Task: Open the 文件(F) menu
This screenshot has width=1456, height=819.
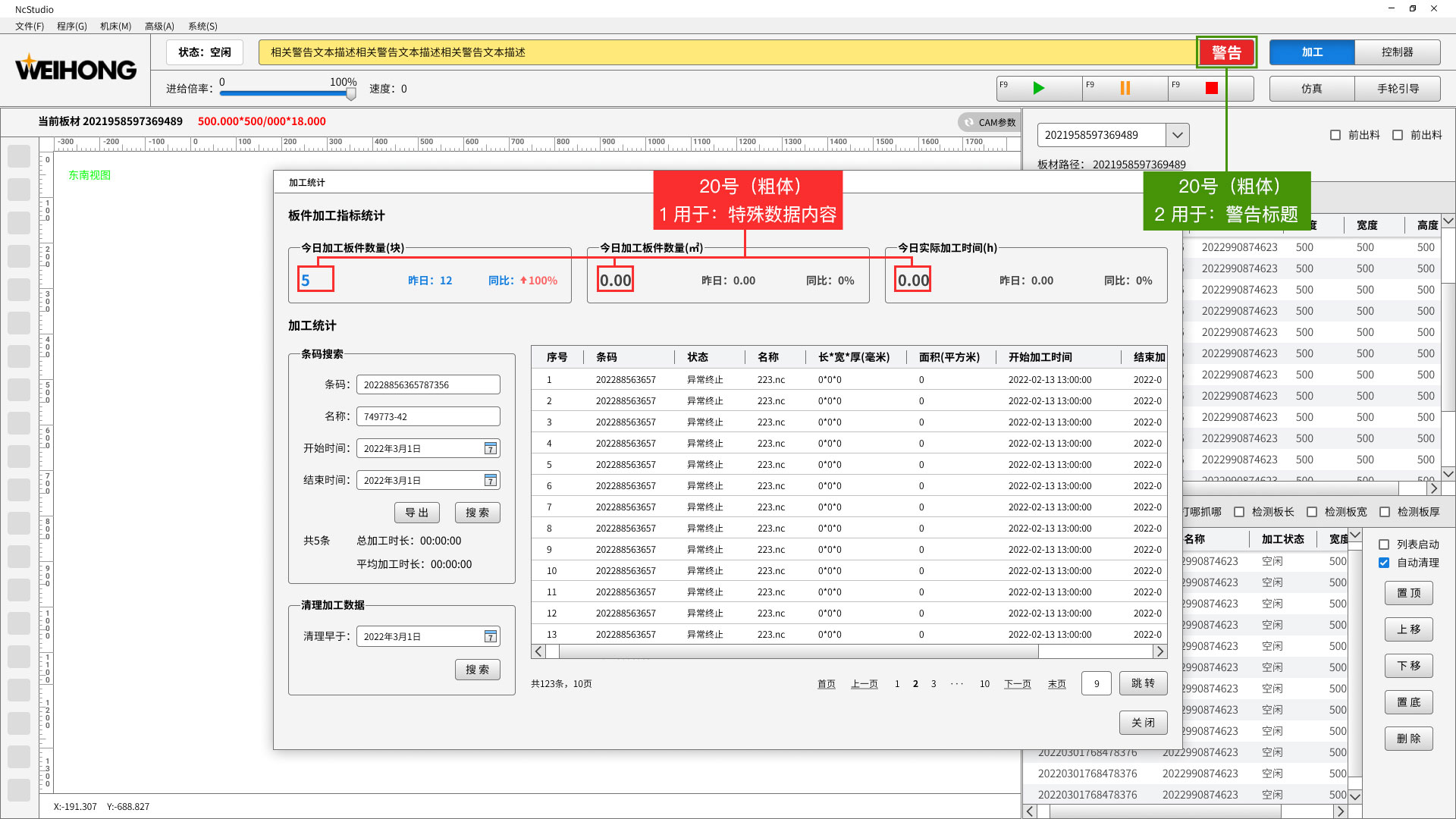Action: point(30,26)
